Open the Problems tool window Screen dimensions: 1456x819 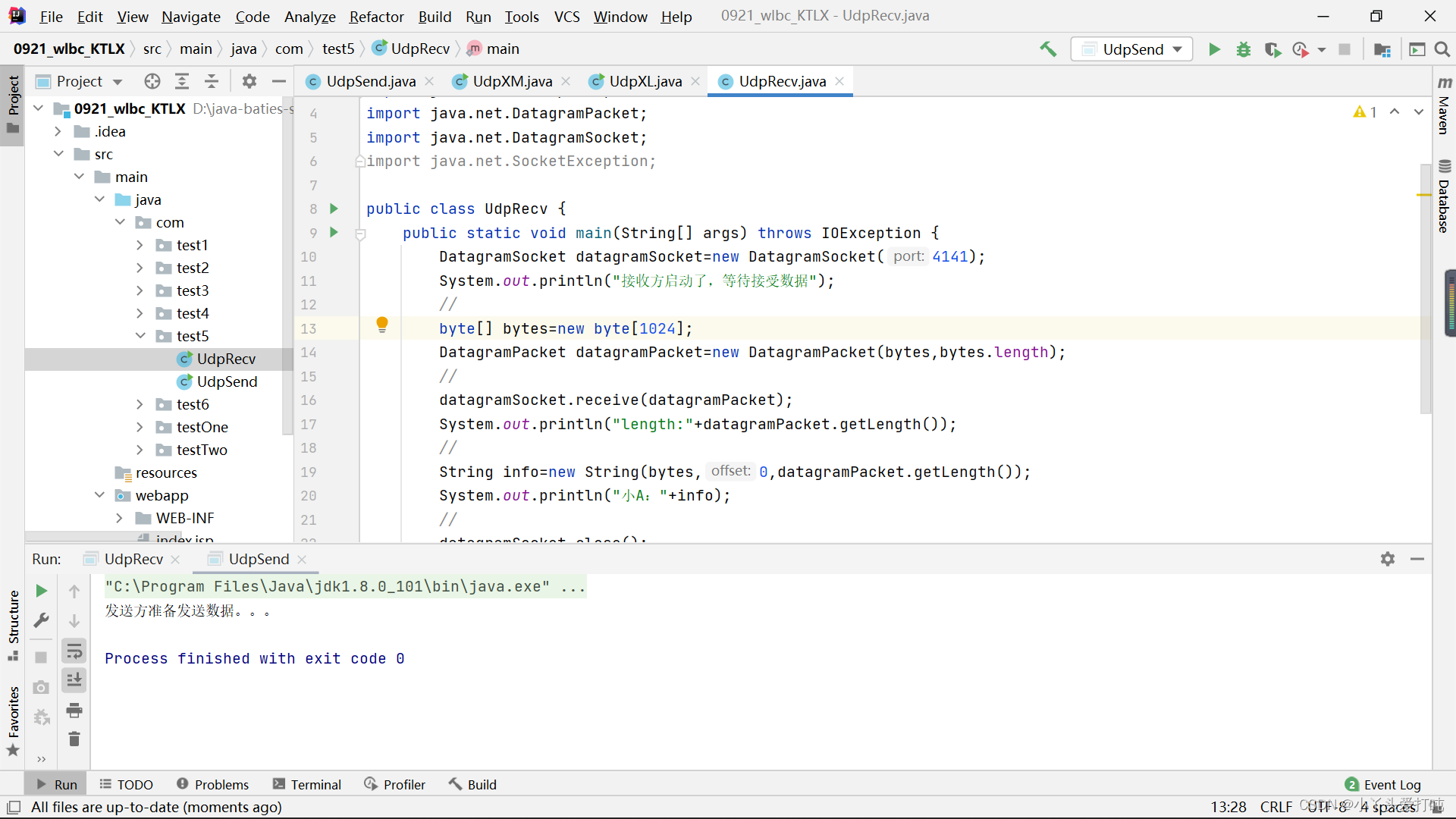212,784
